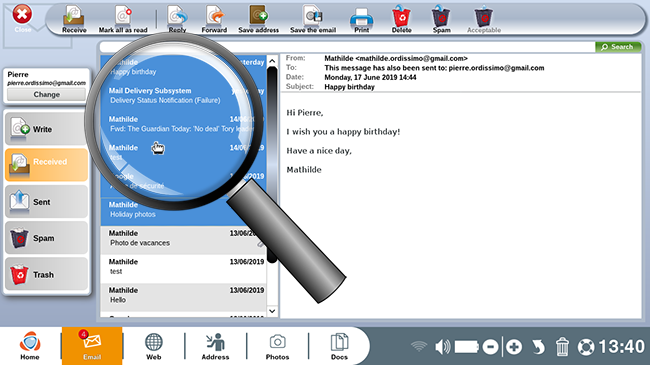650x365 pixels.
Task: Select 'Happy birthday' email in list
Action: tap(183, 67)
